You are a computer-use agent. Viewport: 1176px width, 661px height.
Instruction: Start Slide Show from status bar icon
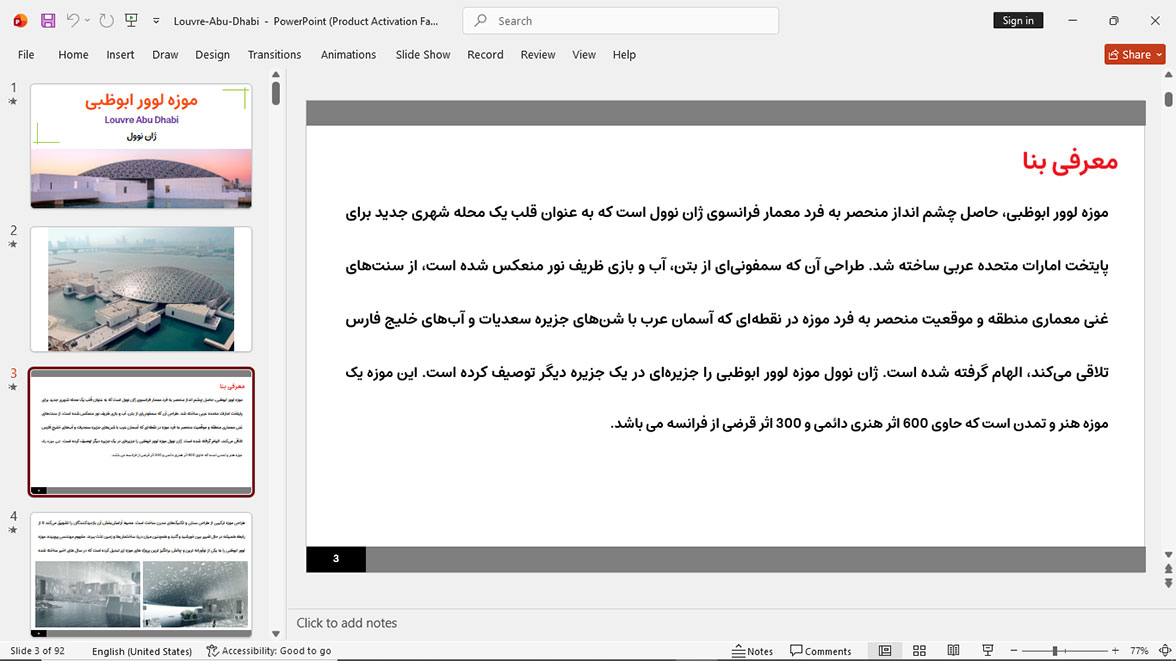pos(988,650)
